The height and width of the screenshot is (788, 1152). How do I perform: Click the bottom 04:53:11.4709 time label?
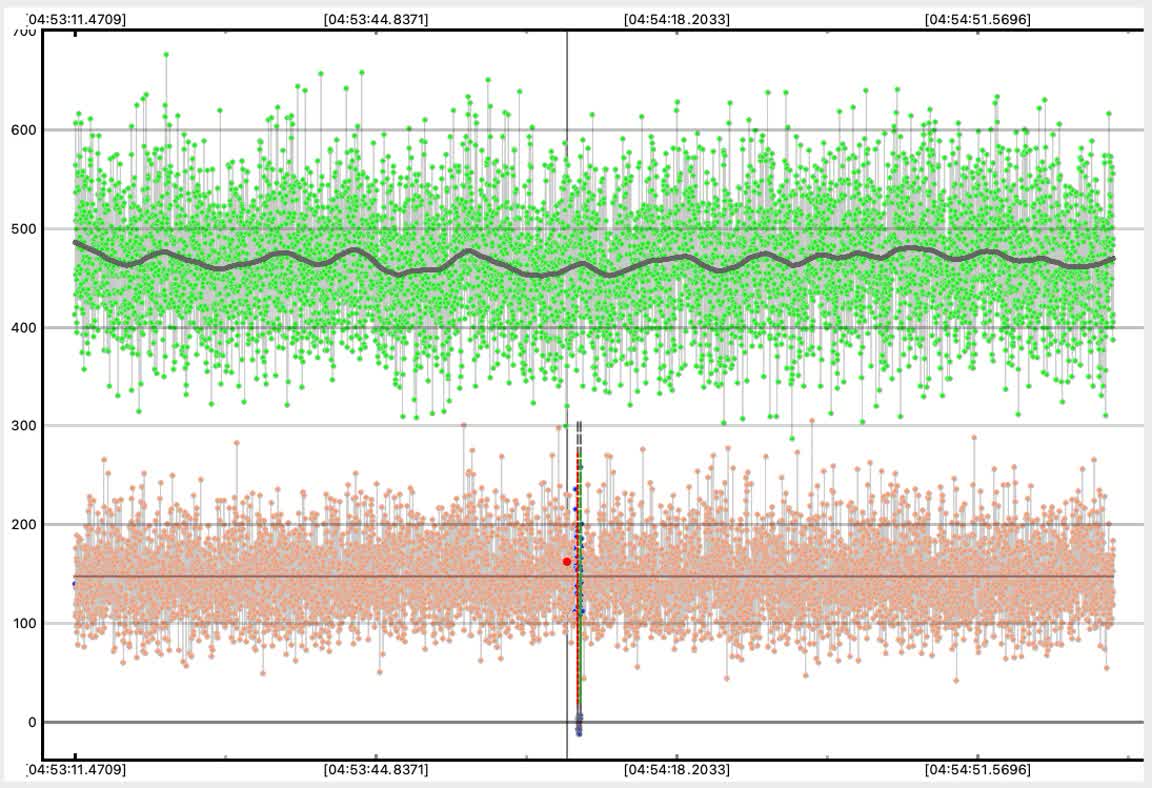75,770
